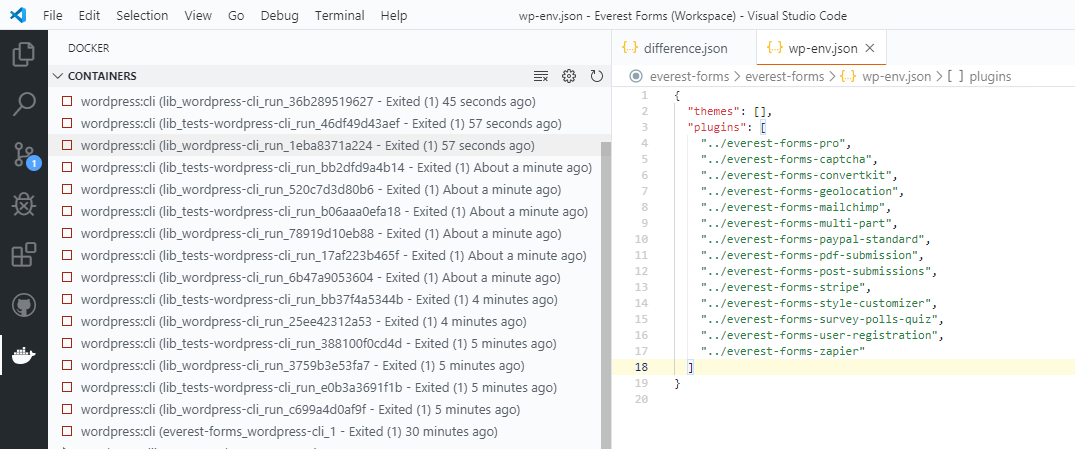The image size is (1075, 449).
Task: Select container lib_wordpress-cli_run_3759b3e53fa7
Action: point(324,365)
